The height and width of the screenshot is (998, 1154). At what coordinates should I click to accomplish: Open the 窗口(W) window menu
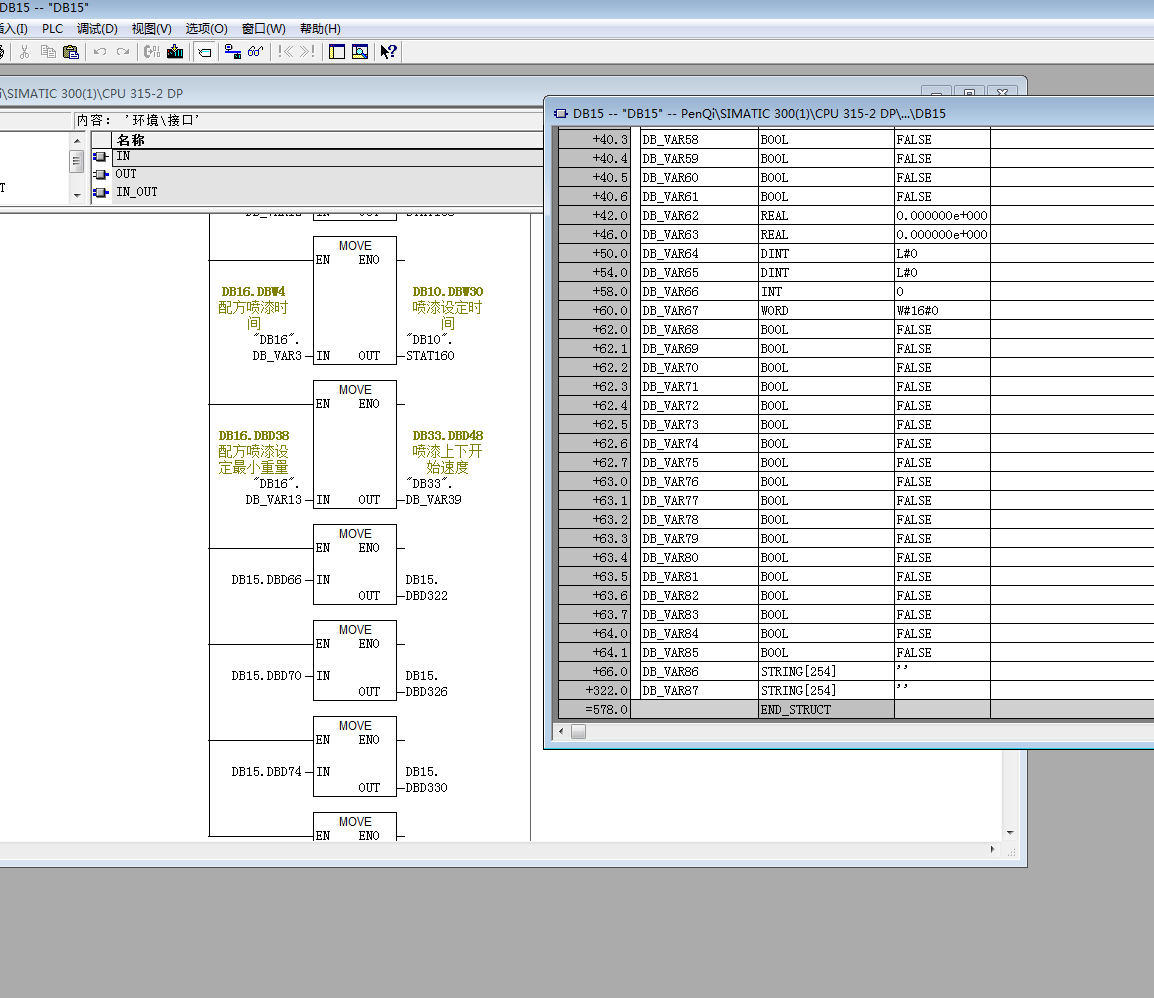click(x=263, y=29)
